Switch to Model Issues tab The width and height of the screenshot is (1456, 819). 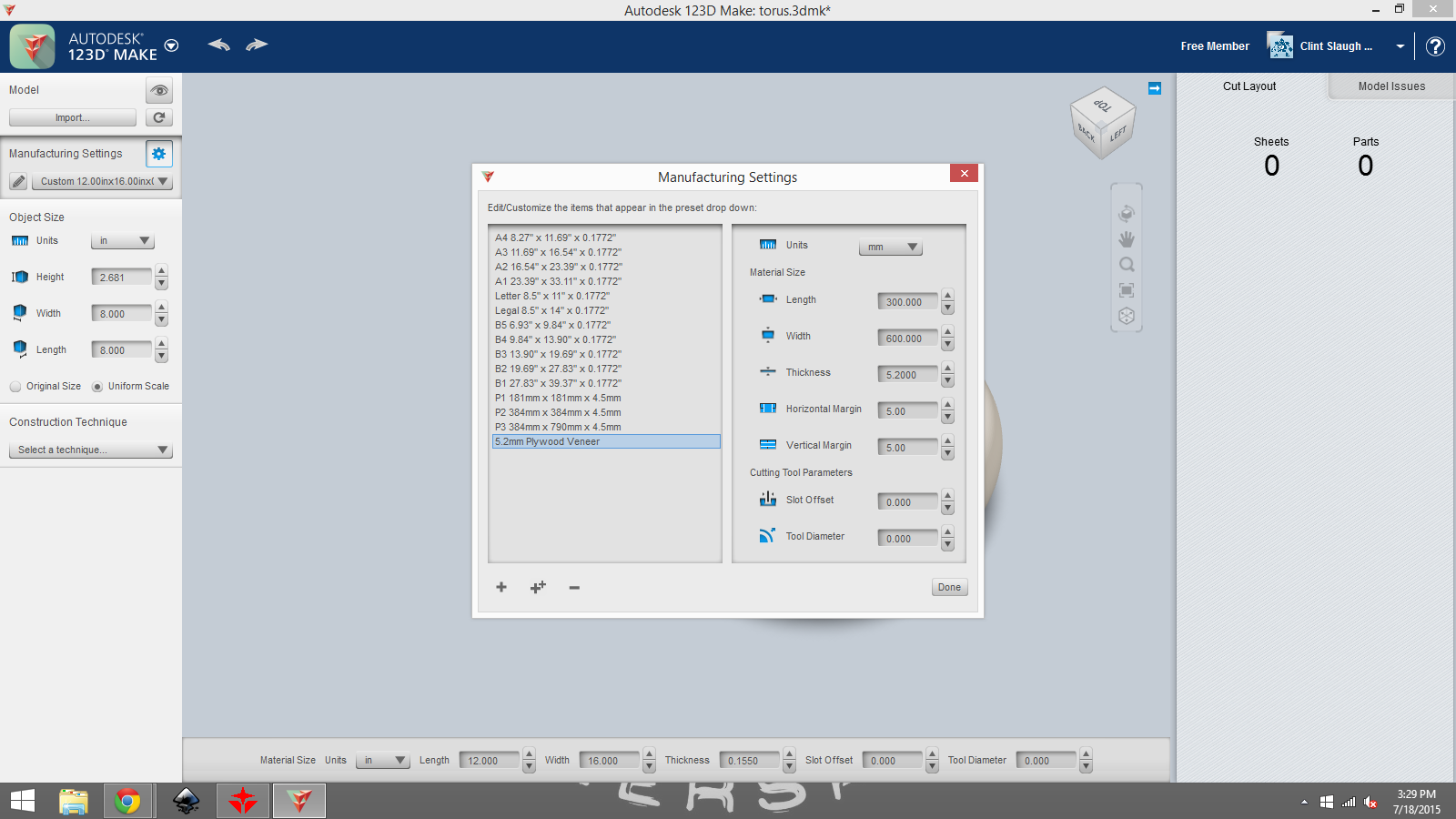[x=1391, y=86]
